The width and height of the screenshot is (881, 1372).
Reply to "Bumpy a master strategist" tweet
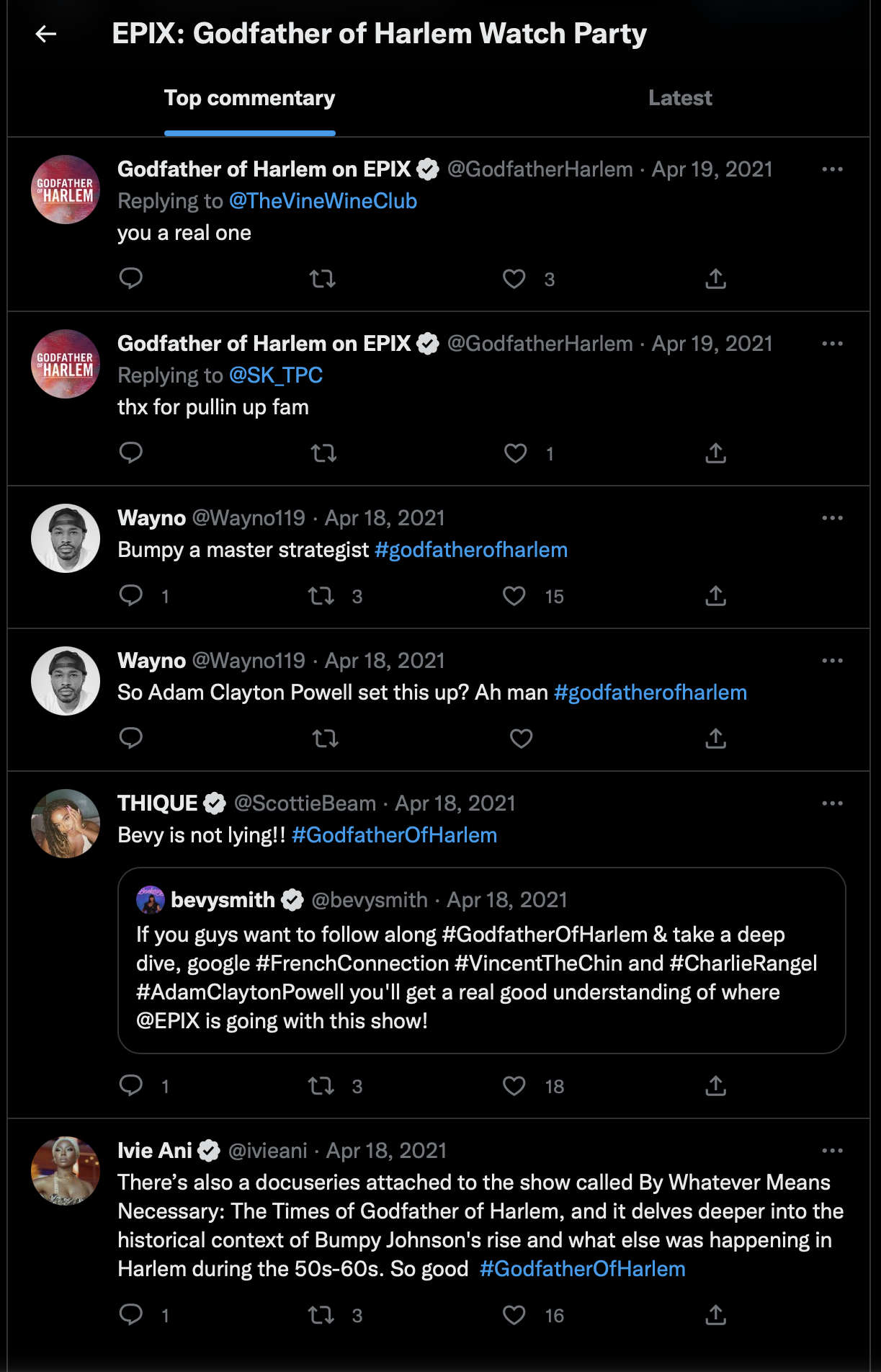tap(131, 596)
